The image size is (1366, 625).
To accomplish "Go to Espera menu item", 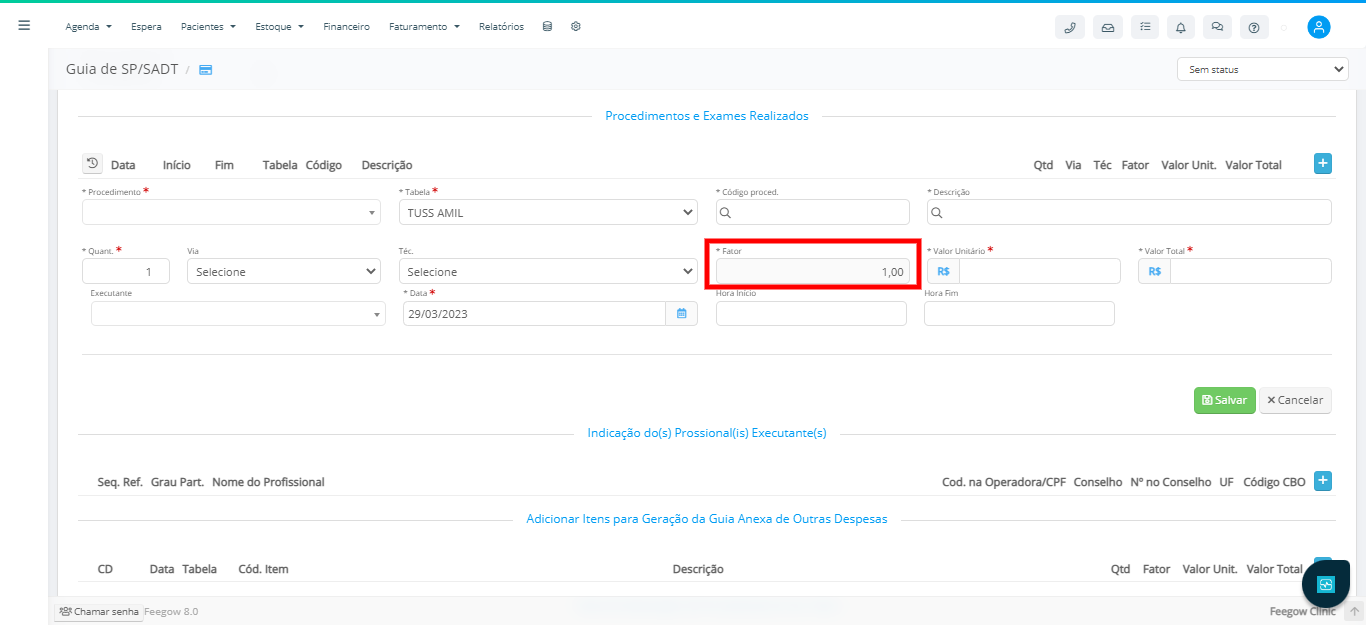I will tap(146, 27).
